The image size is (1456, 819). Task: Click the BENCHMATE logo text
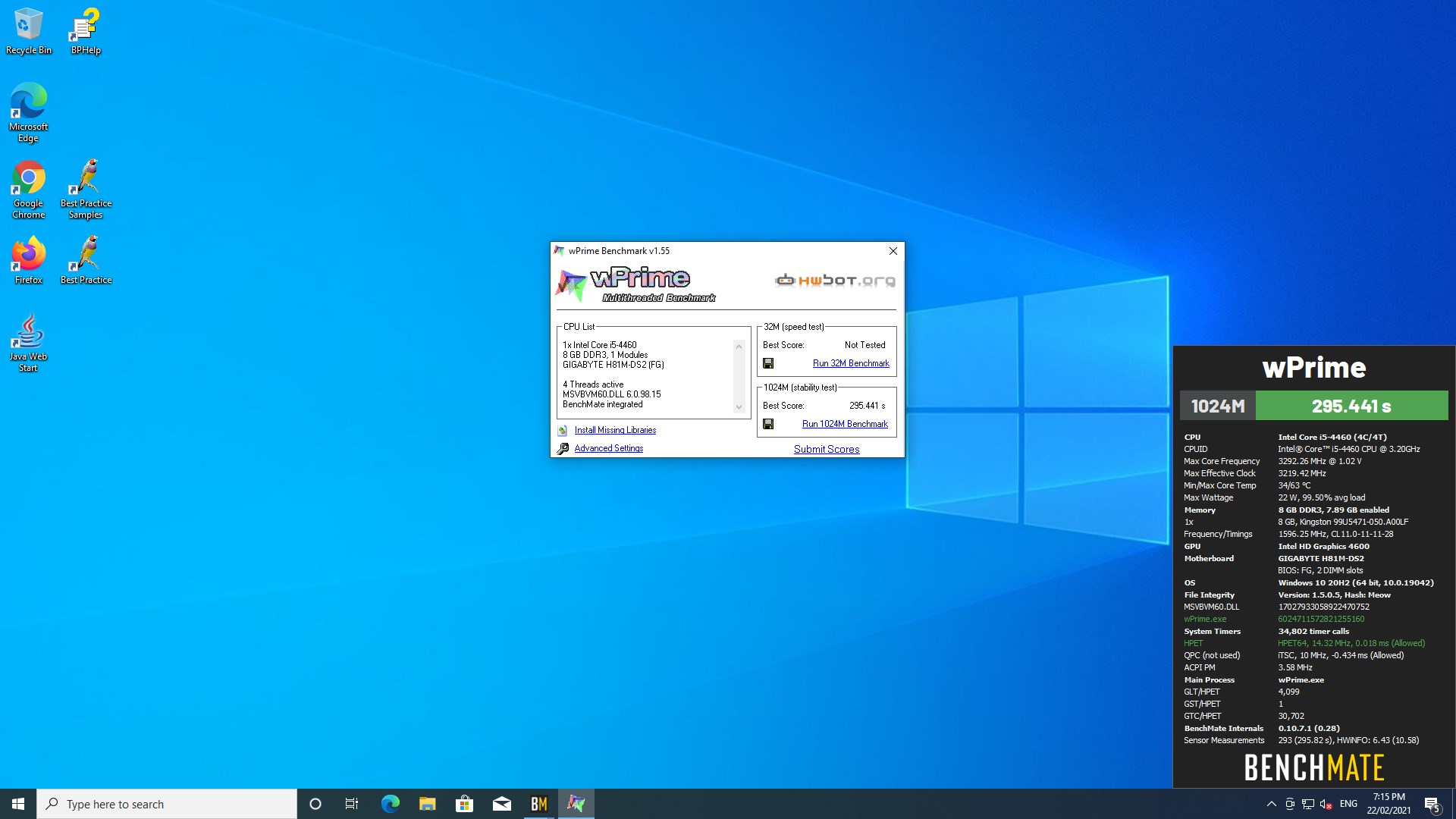1314,767
